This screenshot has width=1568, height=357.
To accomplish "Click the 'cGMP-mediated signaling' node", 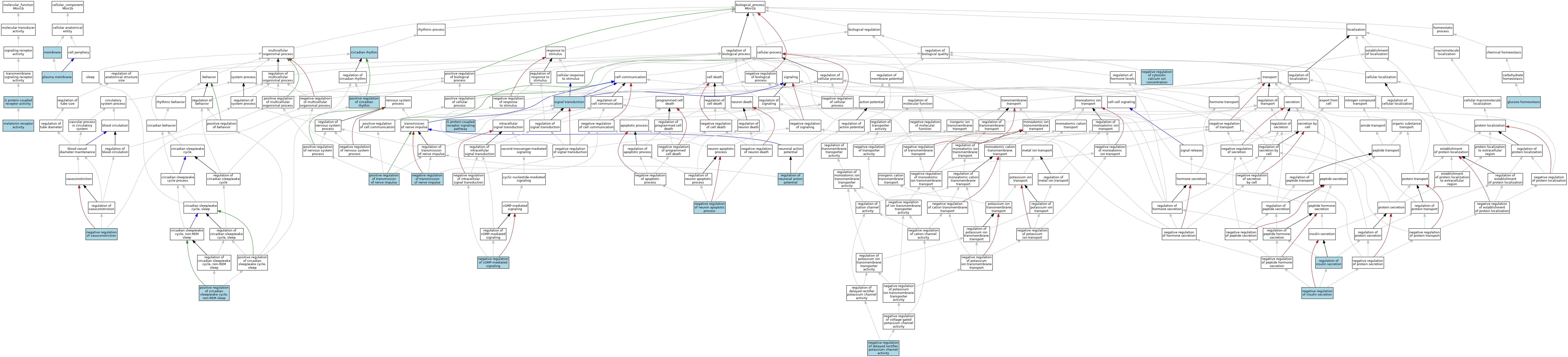I will [x=515, y=208].
